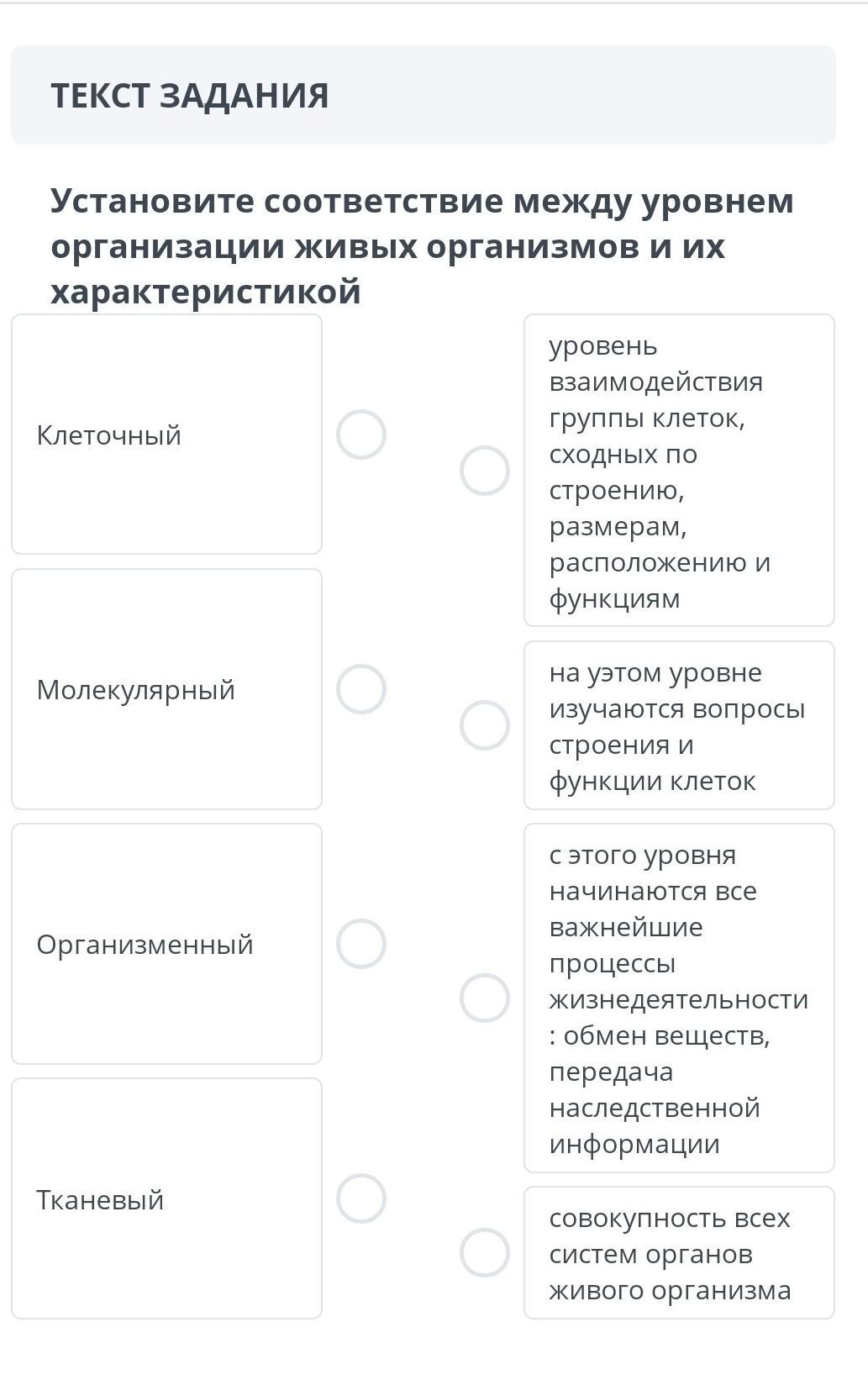Select the radio button next to Молекулярный
The image size is (868, 1380).
click(361, 689)
